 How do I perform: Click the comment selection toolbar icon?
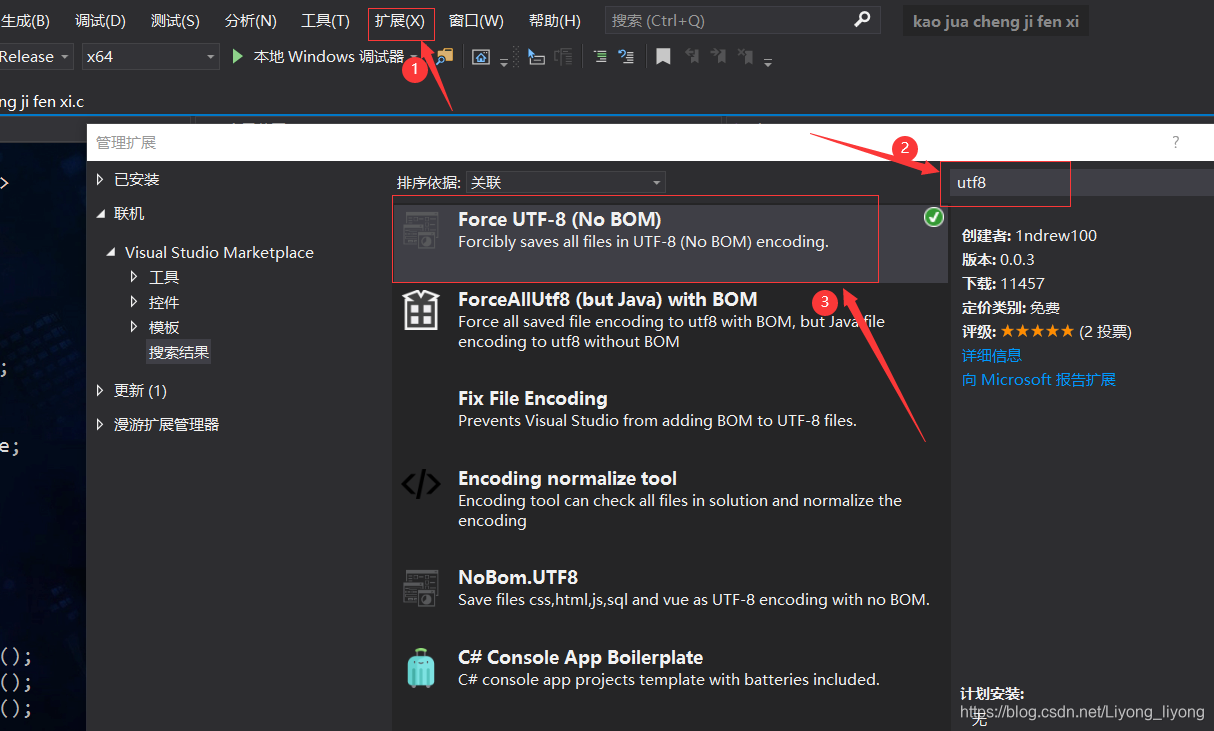(x=600, y=57)
